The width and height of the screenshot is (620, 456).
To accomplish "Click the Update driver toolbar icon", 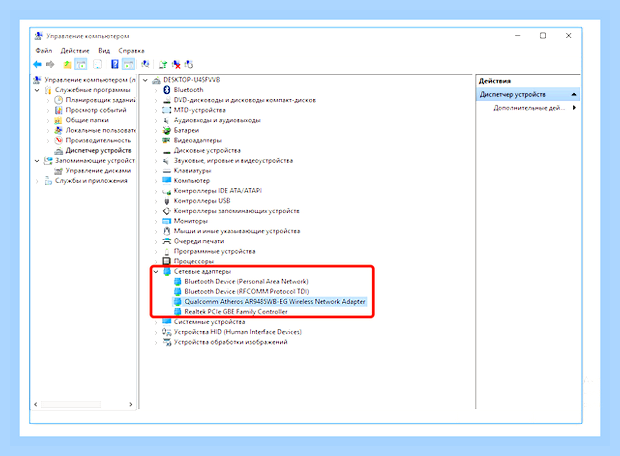I will click(163, 64).
